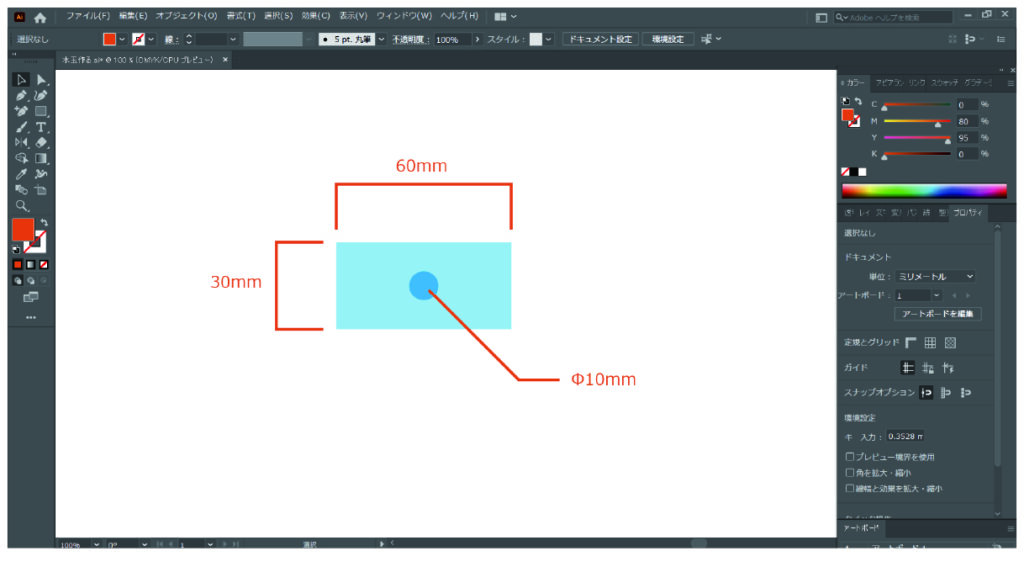
Task: Click the アートボードを編集 button
Action: (x=937, y=314)
